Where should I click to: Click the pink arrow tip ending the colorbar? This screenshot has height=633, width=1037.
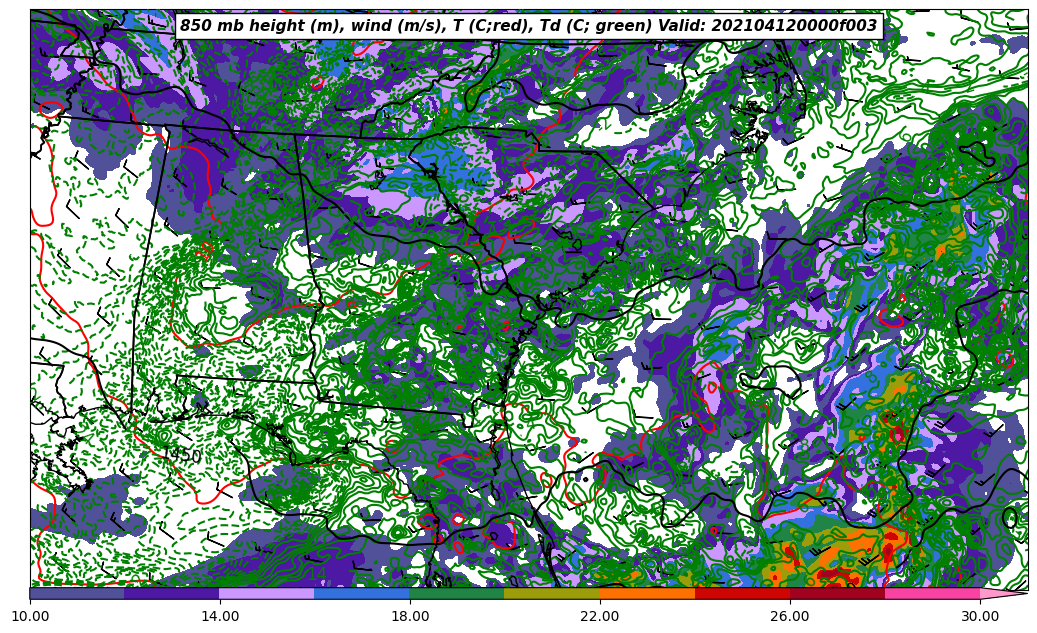tap(1003, 593)
